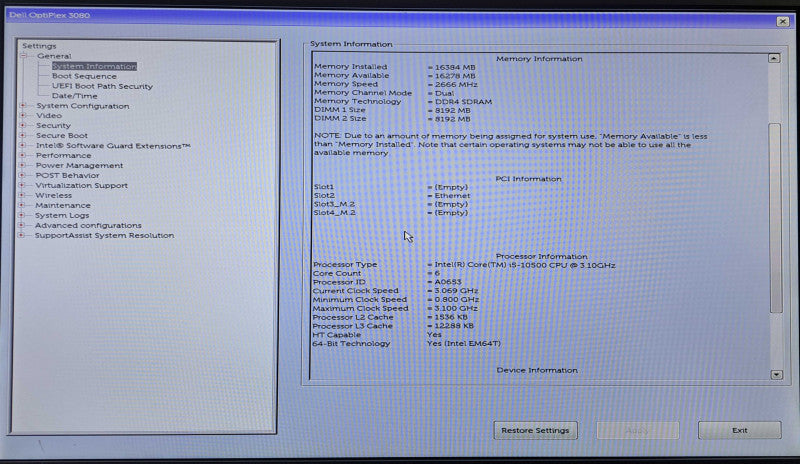Close the BIOS setup window
The image size is (800, 464).
point(782,21)
